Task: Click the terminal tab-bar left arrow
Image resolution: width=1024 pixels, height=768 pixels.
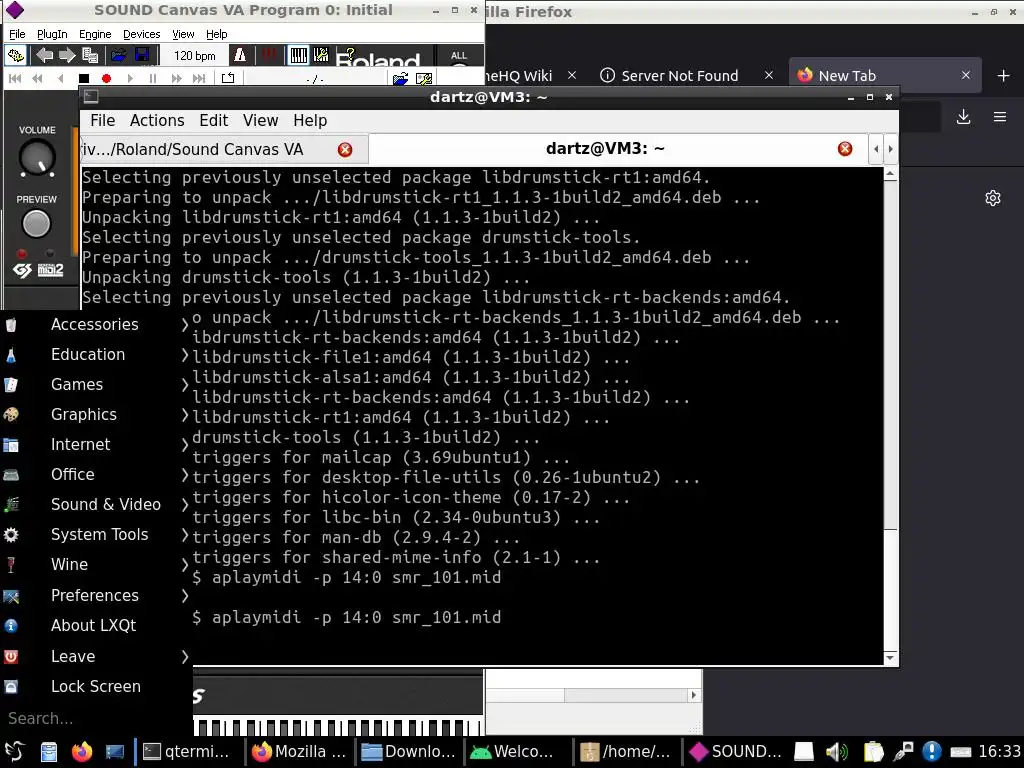Action: point(876,149)
